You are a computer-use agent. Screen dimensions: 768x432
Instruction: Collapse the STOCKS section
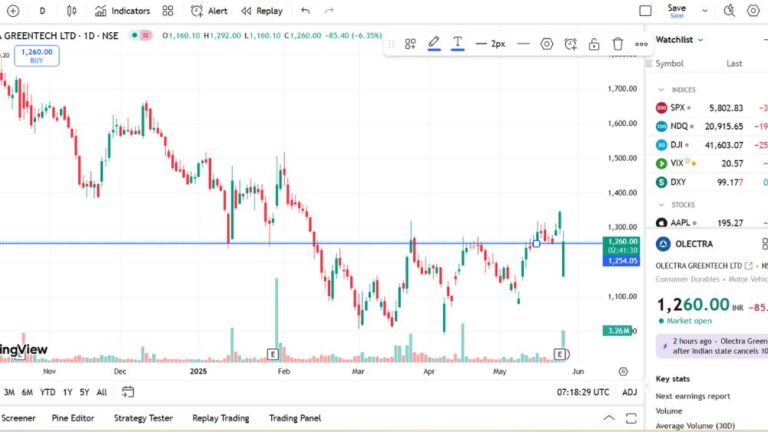pyautogui.click(x=661, y=205)
